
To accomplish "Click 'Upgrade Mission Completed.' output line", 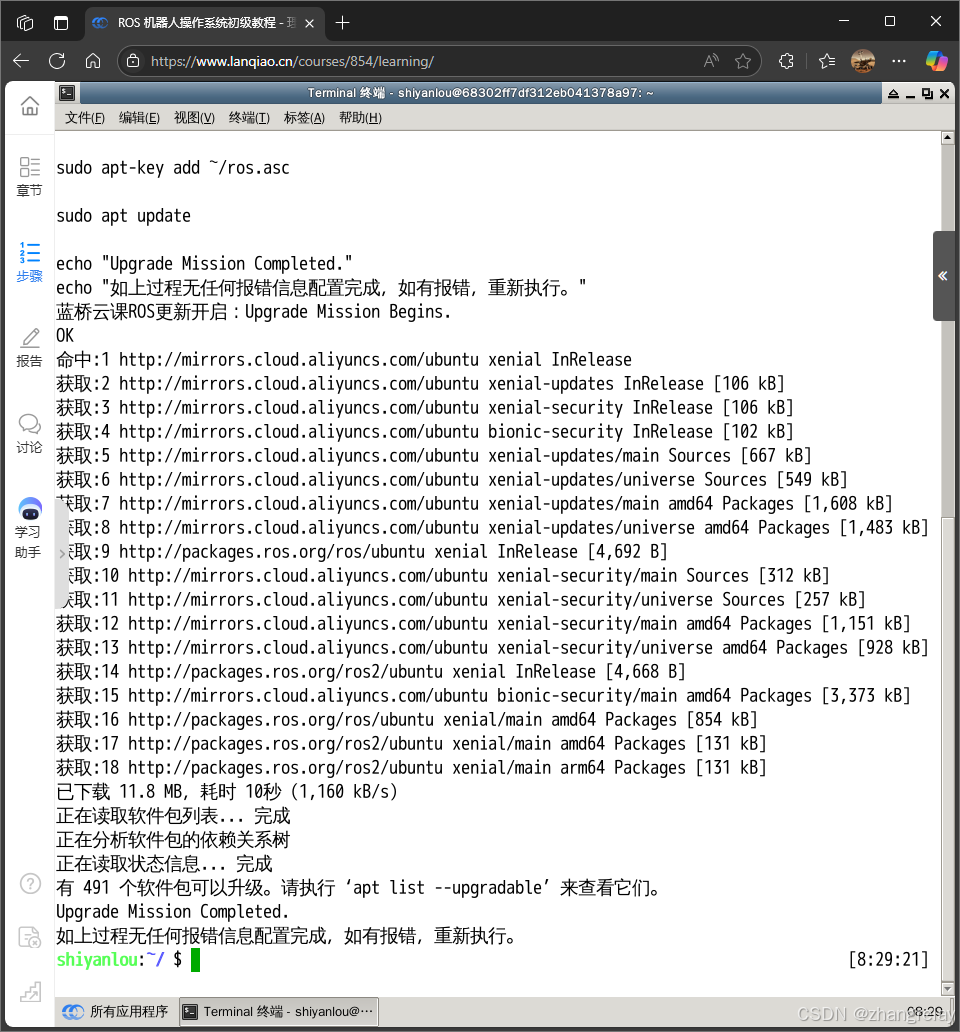I will pyautogui.click(x=172, y=912).
